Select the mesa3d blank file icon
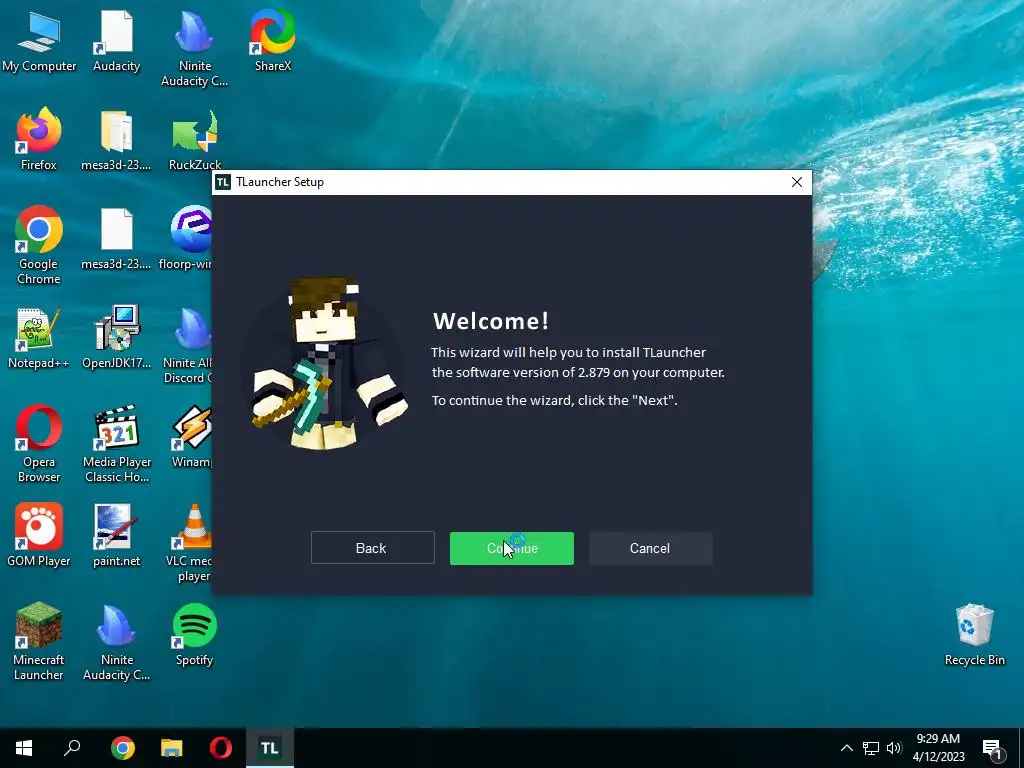 [116, 239]
